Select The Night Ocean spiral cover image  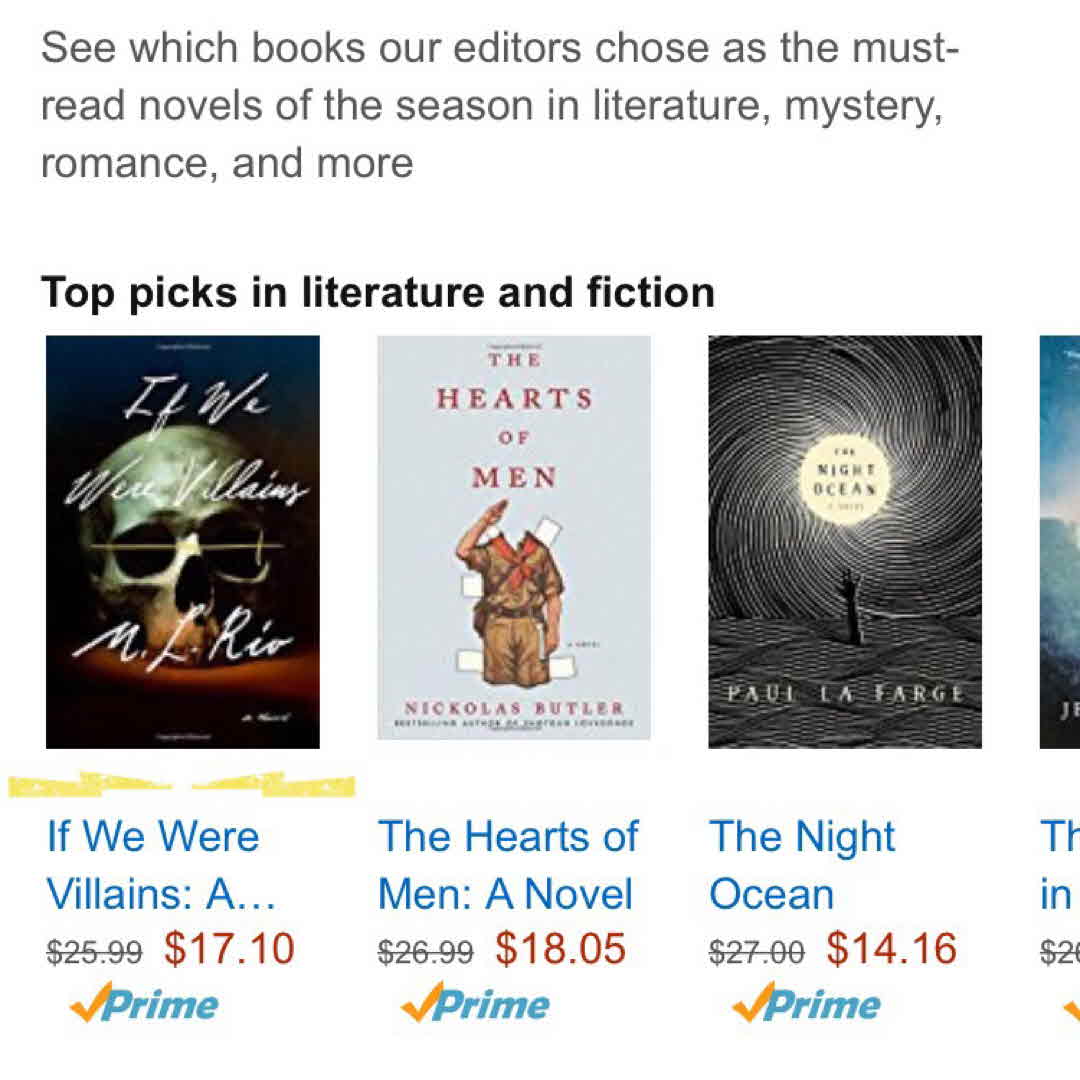pyautogui.click(x=845, y=541)
